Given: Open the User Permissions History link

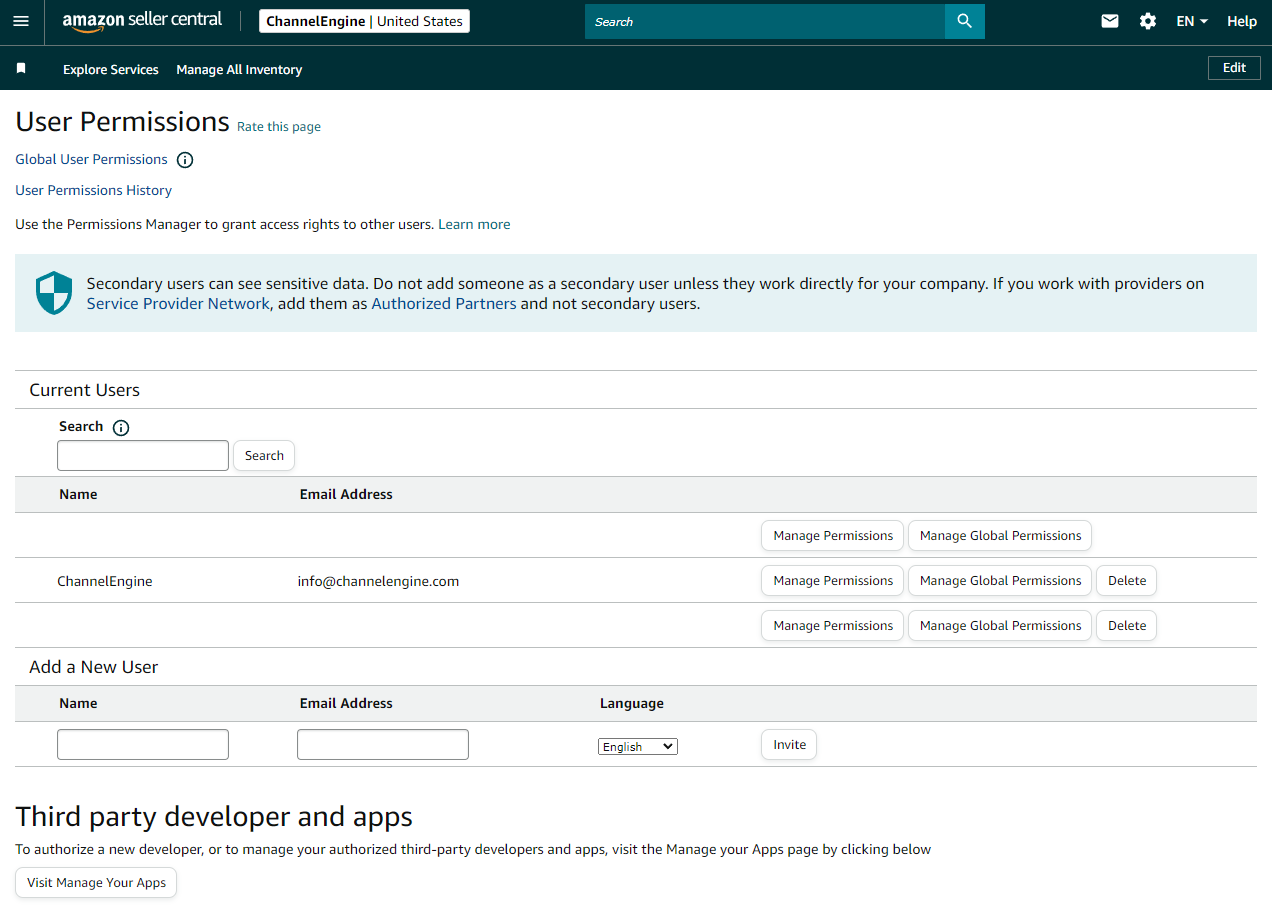Looking at the screenshot, I should click(x=93, y=190).
